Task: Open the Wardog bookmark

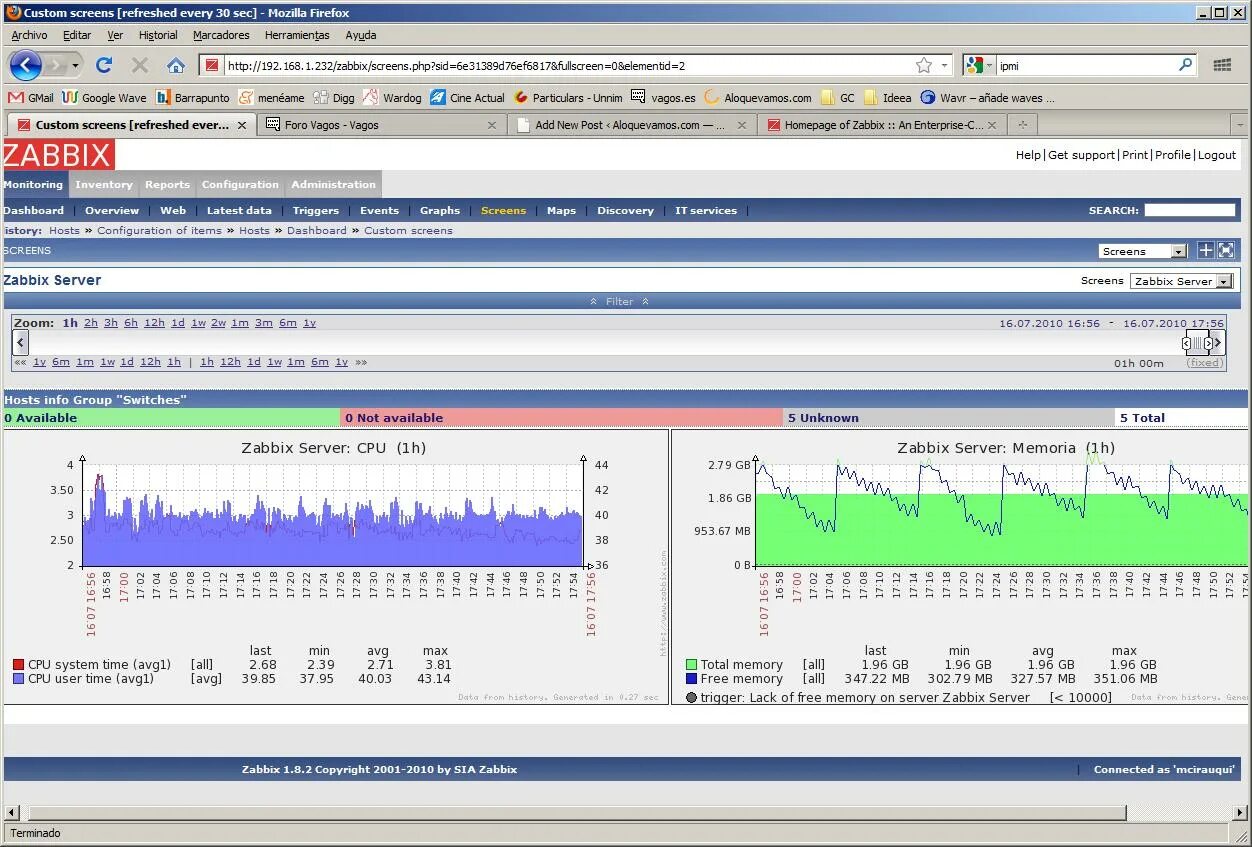Action: (x=392, y=98)
